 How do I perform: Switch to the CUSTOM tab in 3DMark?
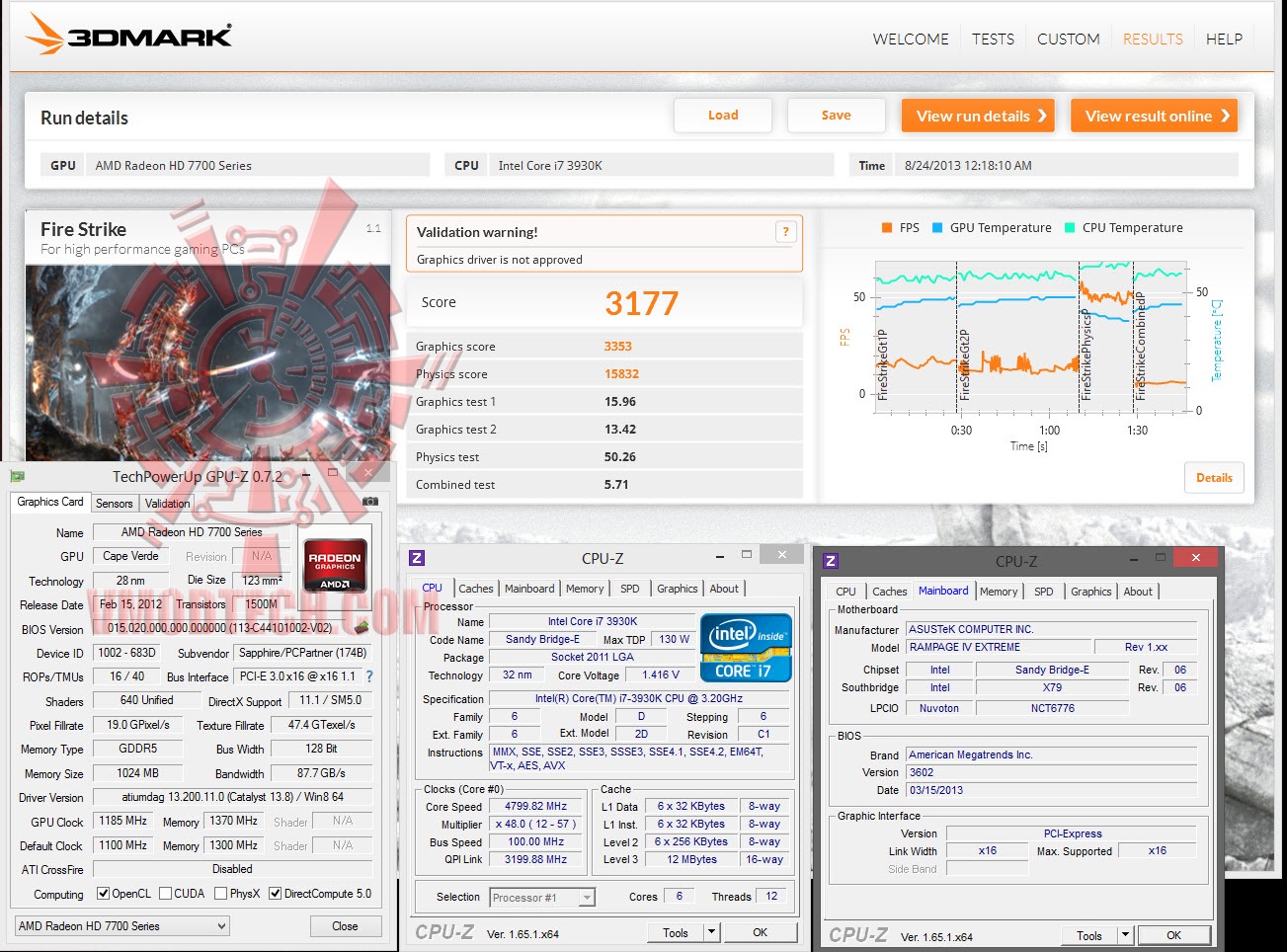1069,40
